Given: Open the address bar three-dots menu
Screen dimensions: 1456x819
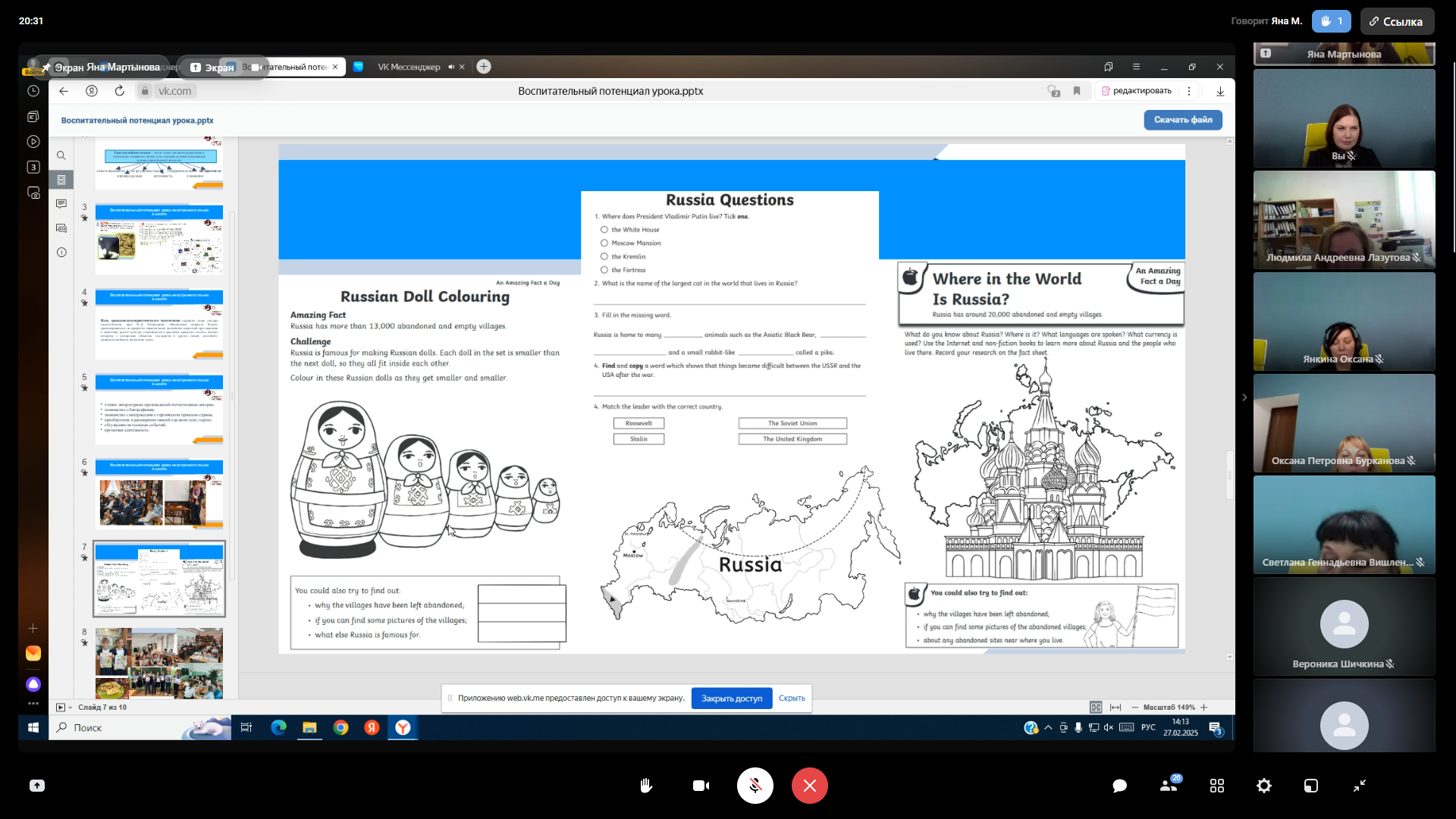Looking at the screenshot, I should coord(1189,91).
